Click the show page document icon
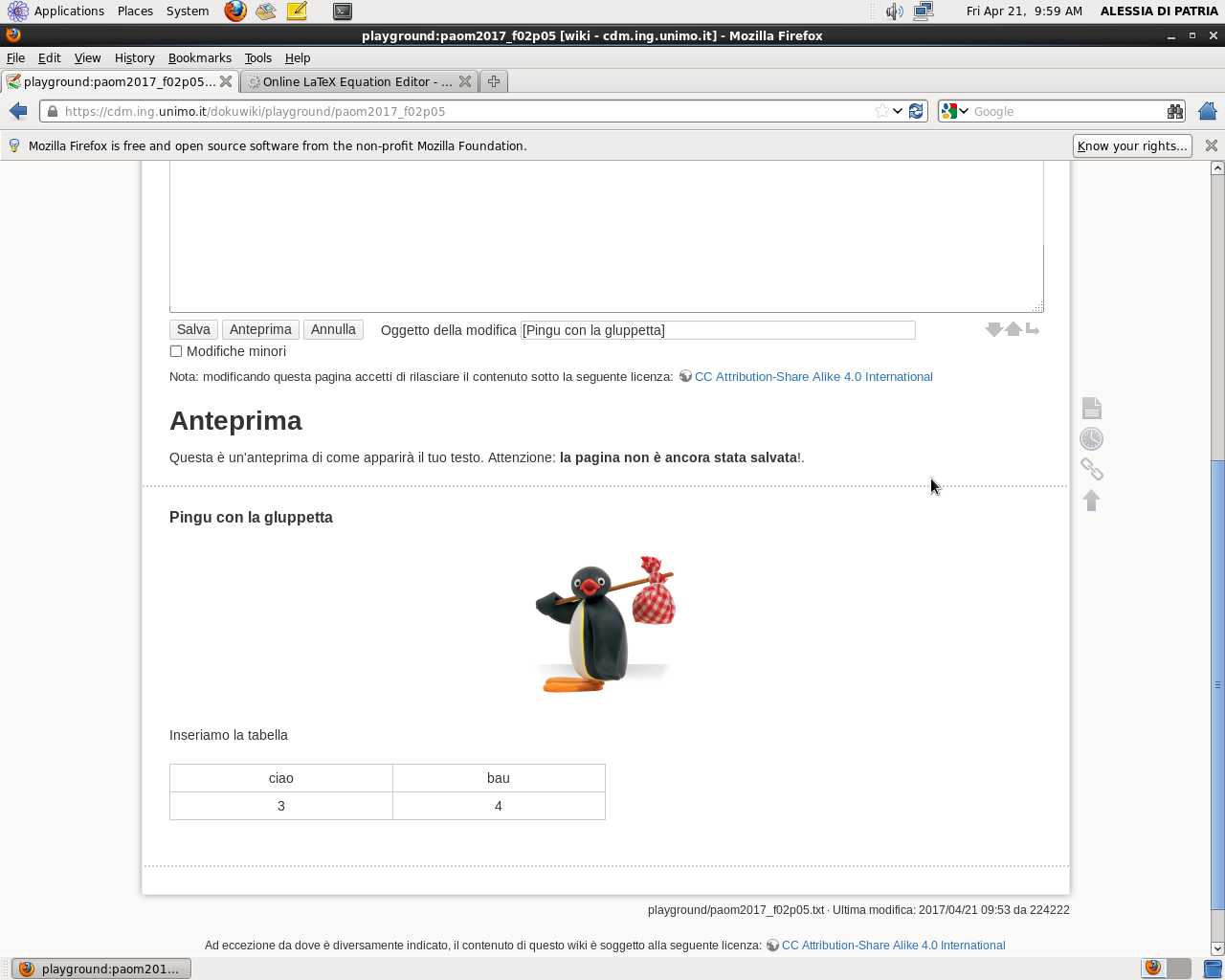Viewport: 1225px width, 980px height. click(x=1092, y=408)
